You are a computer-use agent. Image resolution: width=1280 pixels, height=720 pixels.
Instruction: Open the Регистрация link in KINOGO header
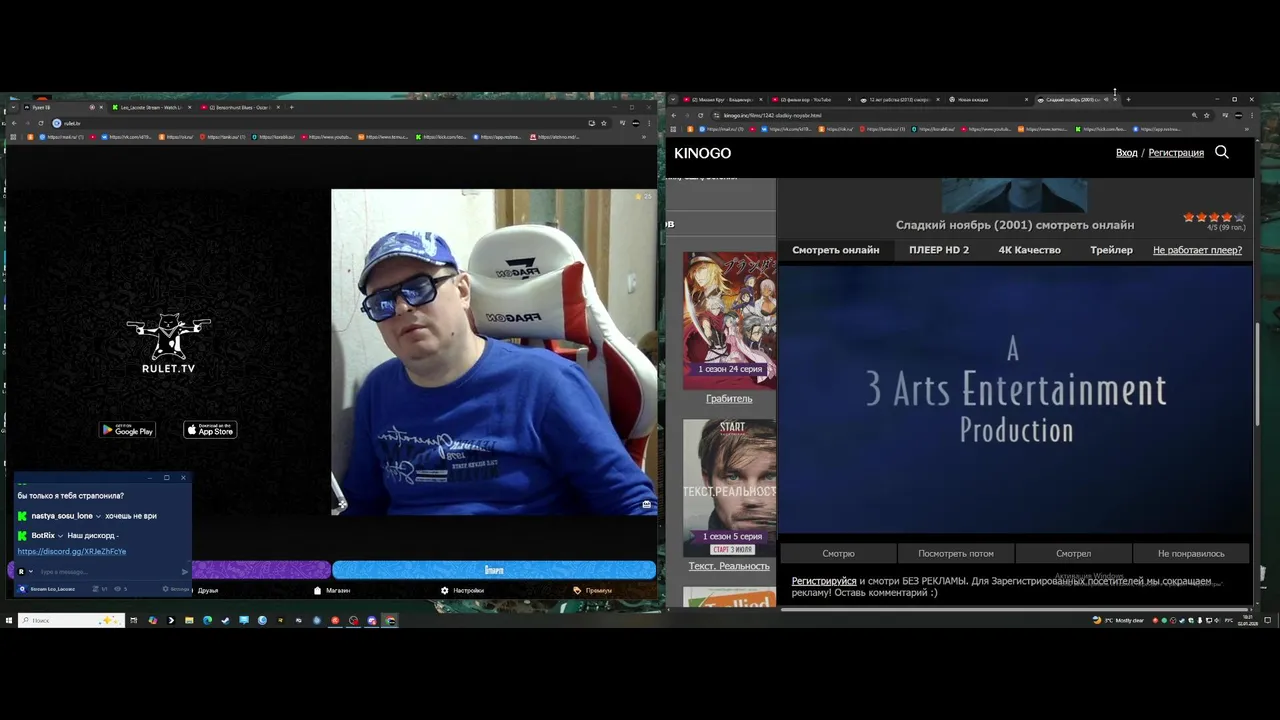[x=1176, y=153]
